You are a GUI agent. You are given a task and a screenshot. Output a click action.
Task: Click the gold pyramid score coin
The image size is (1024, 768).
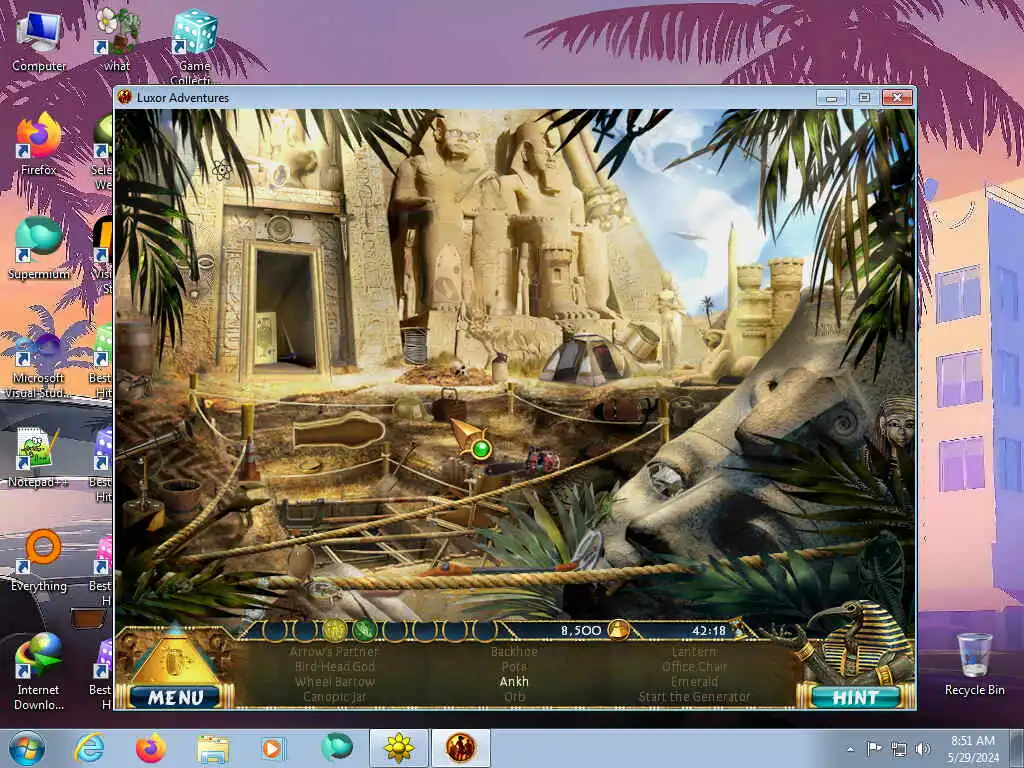[618, 630]
